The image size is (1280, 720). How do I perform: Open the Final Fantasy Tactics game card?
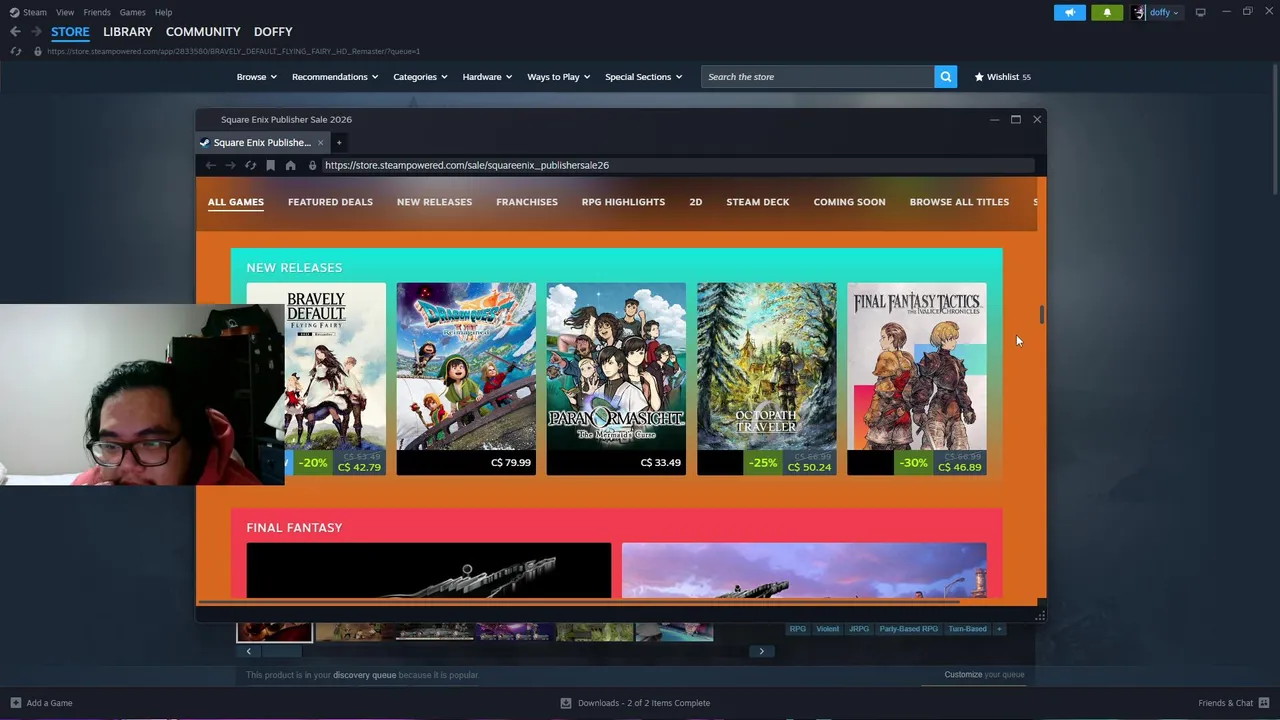pos(916,378)
